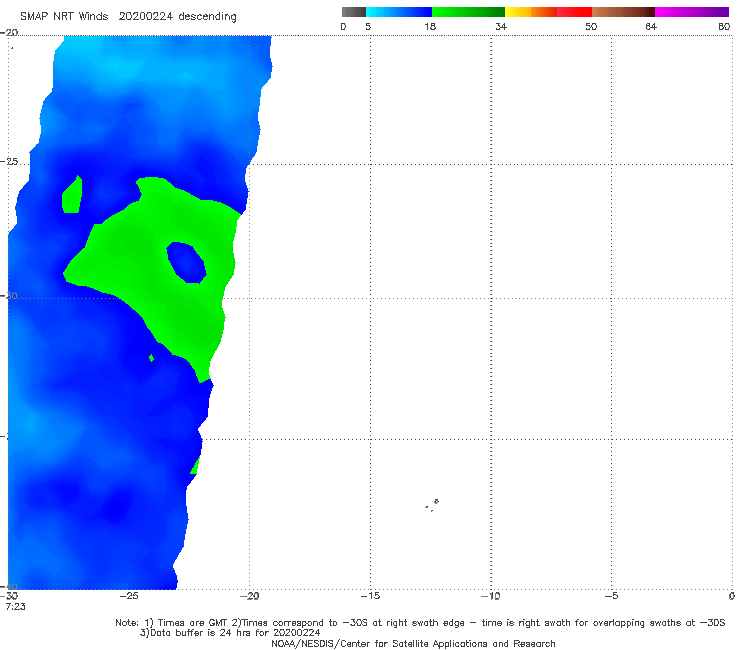Click the swath time label '7:23'
This screenshot has width=740, height=650.
click(x=16, y=607)
